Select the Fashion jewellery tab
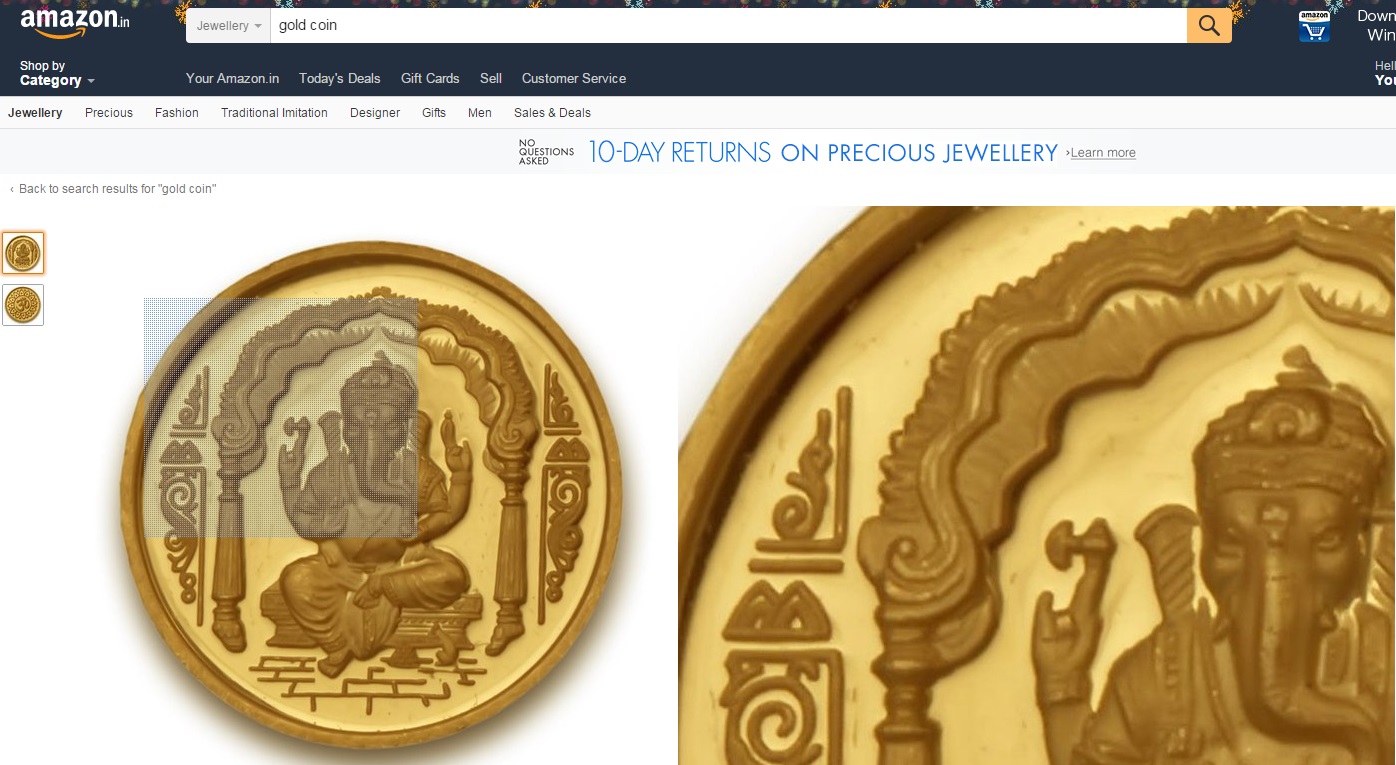Viewport: 1396px width, 765px height. (177, 113)
